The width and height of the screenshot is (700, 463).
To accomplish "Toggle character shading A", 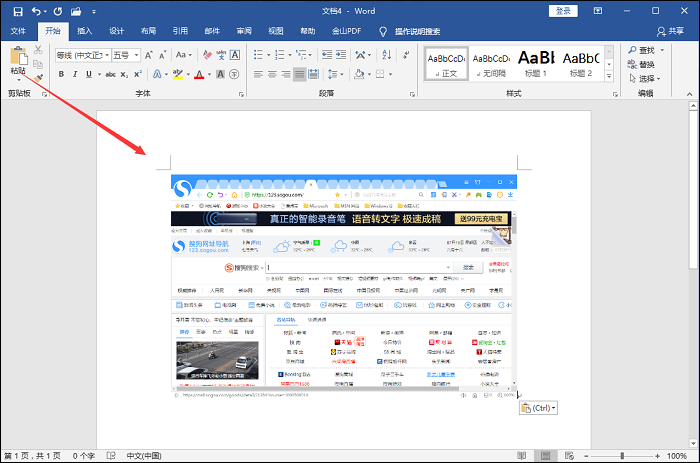I will (221, 74).
